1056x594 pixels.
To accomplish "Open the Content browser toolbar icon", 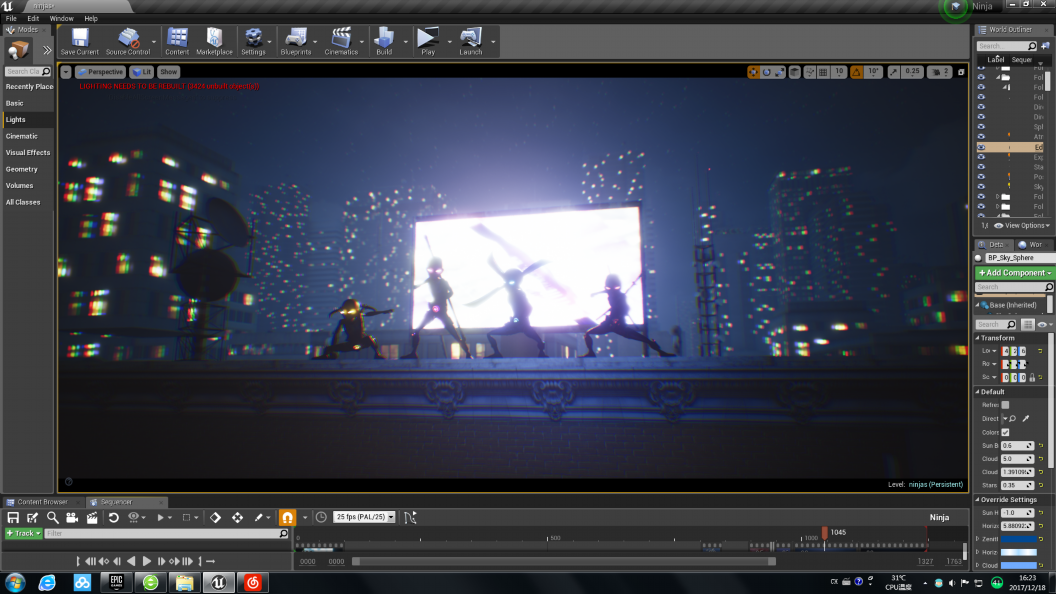I will click(x=177, y=41).
